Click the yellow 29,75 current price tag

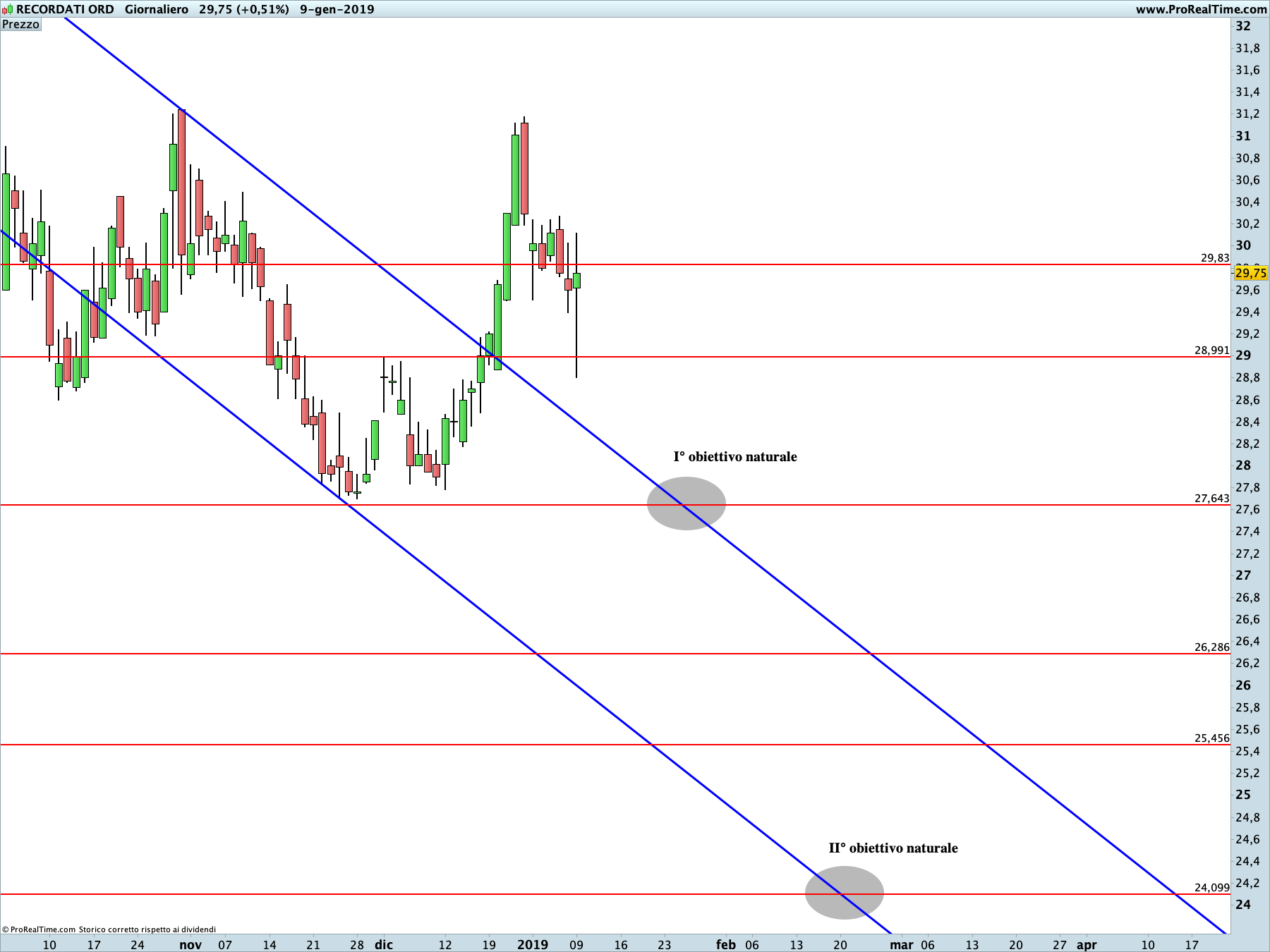click(x=1251, y=273)
